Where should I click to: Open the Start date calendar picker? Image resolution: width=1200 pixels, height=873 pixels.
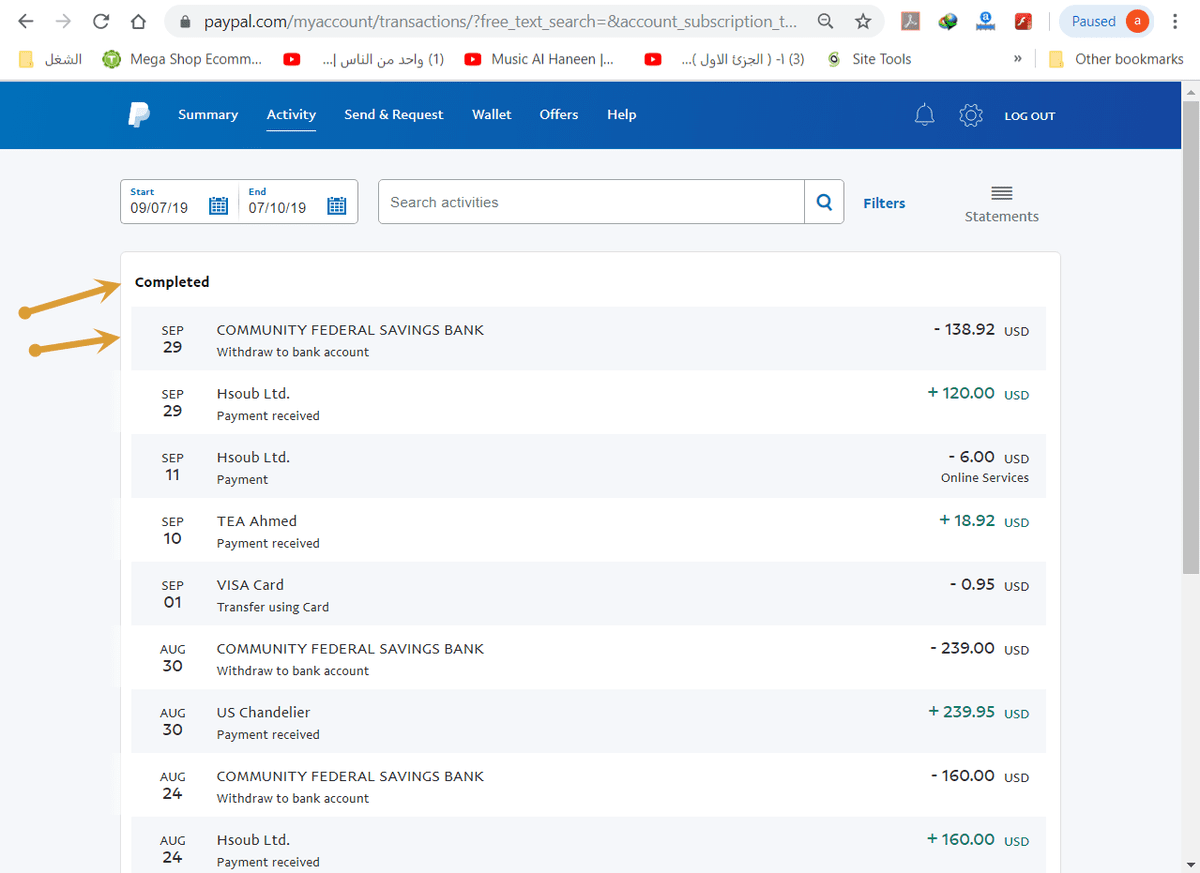pos(218,206)
